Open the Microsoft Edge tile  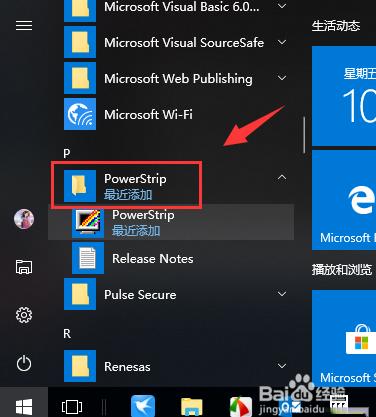point(344,200)
